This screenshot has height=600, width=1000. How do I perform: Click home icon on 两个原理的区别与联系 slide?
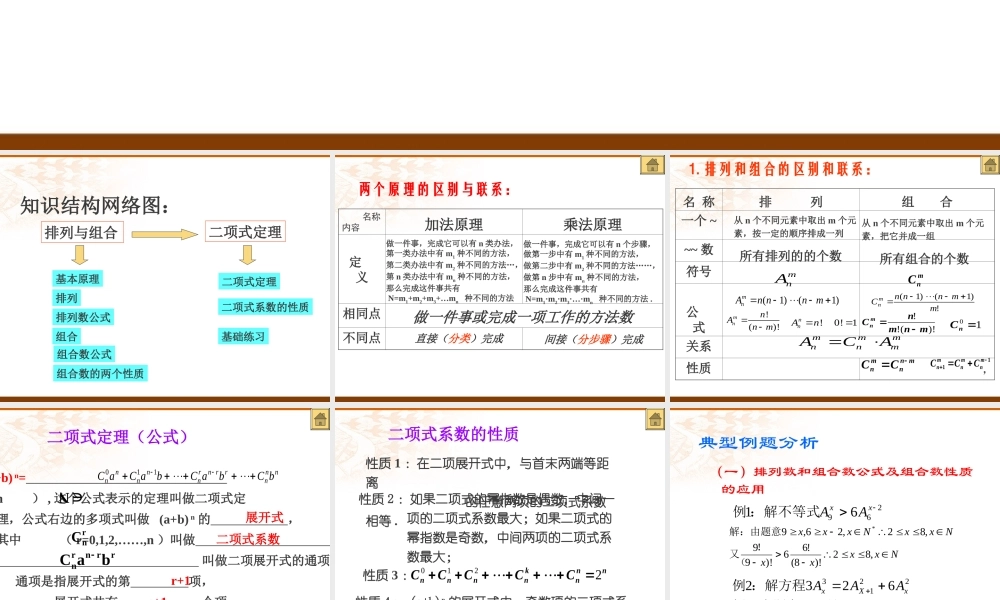pyautogui.click(x=652, y=165)
